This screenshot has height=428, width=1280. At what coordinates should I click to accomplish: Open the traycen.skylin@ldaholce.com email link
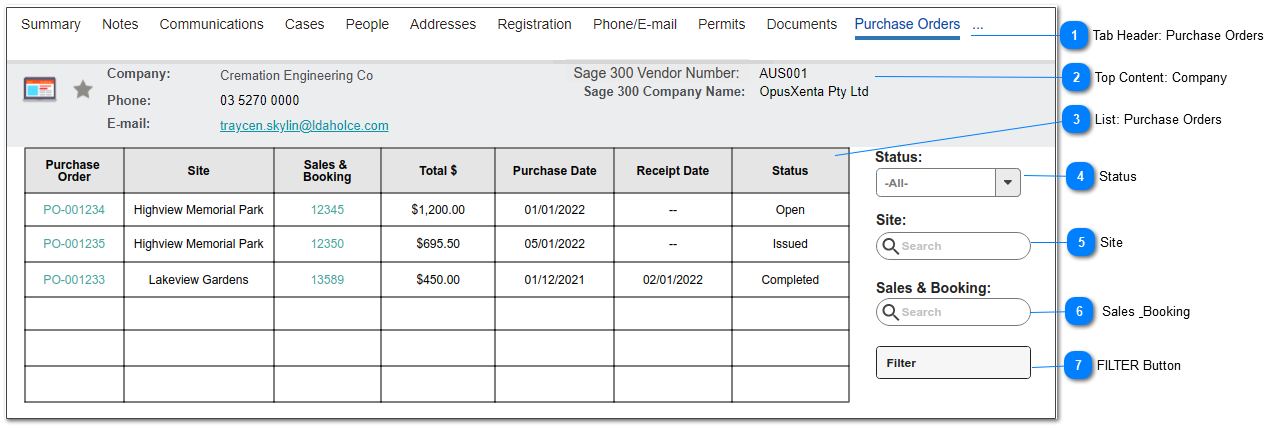pyautogui.click(x=304, y=126)
